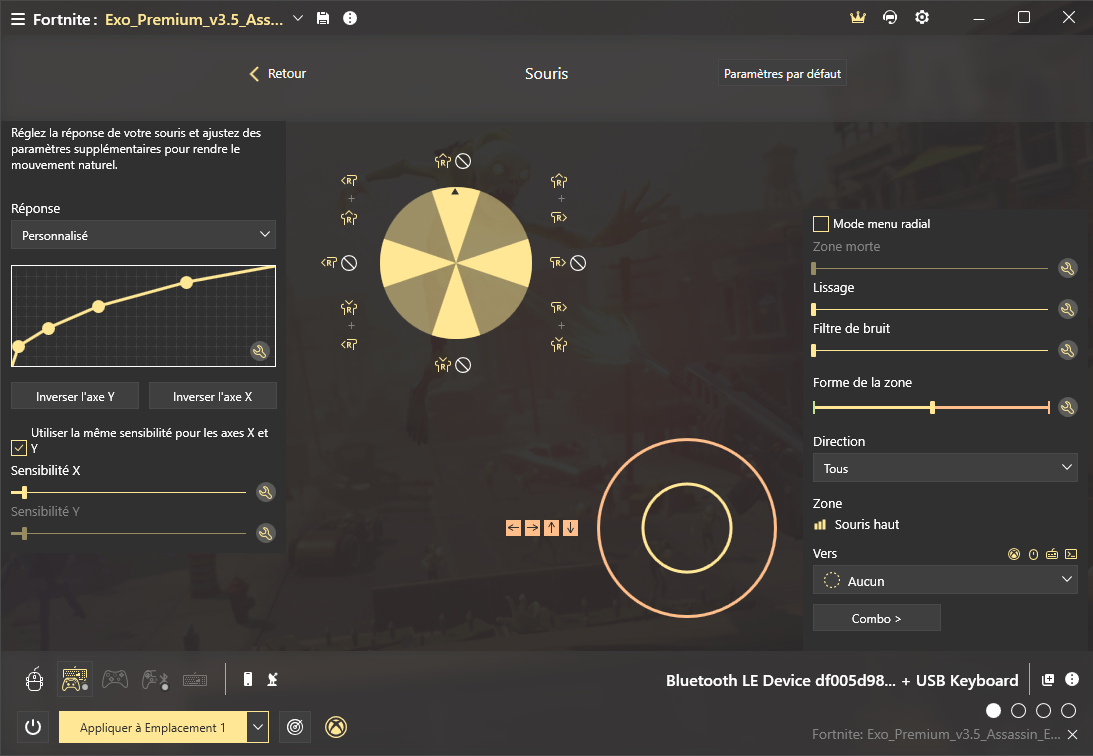
Task: Expand the Direction dropdown set to Tous
Action: coord(945,468)
